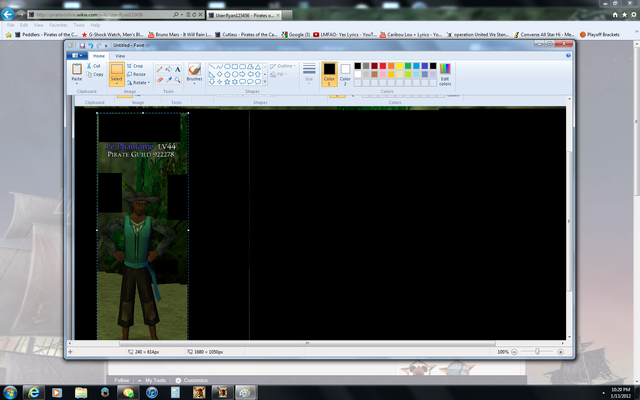Click the Save icon in quick access toolbar
640x400 pixels.
82,45
